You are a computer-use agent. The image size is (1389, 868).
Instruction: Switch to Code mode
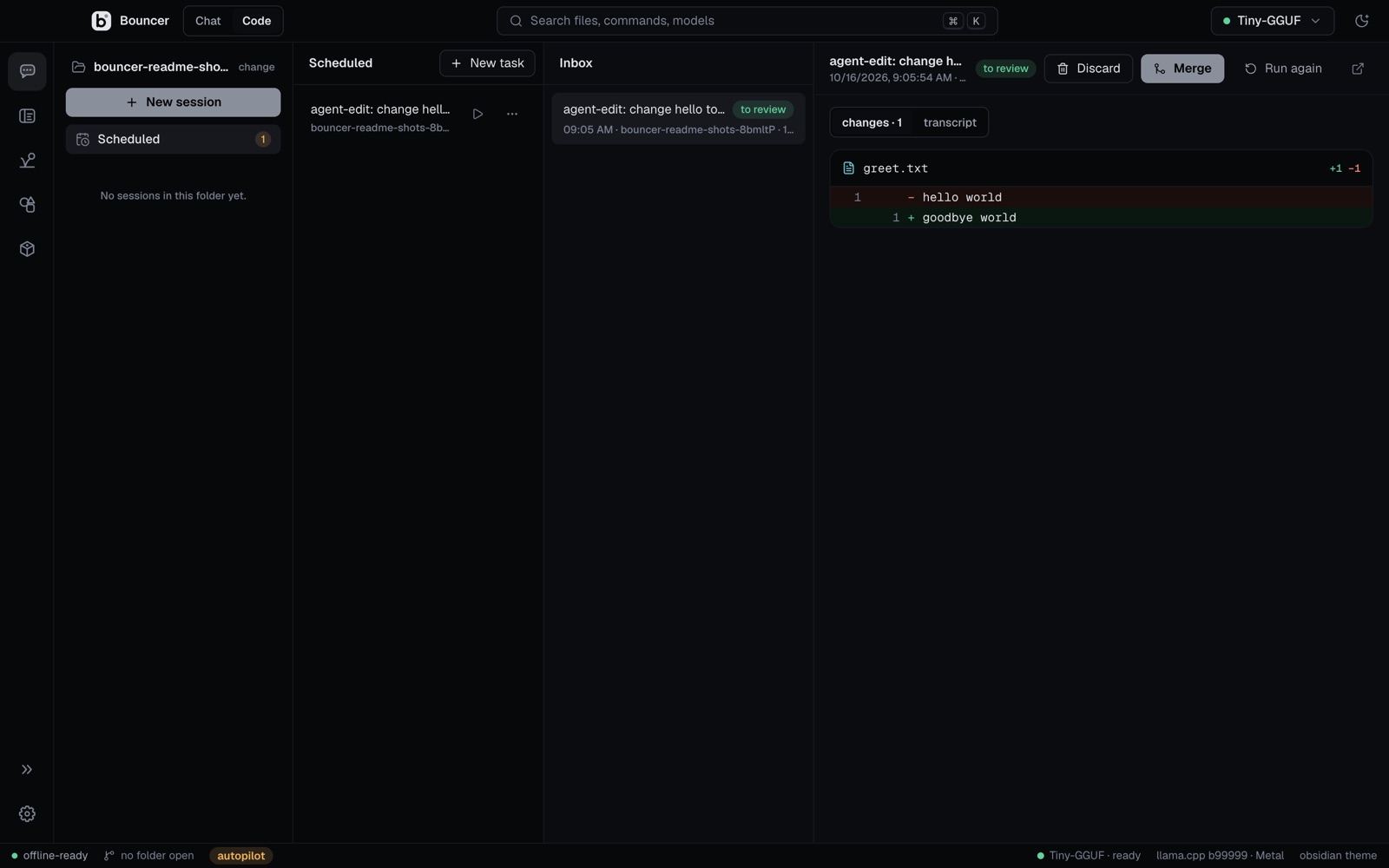[256, 21]
